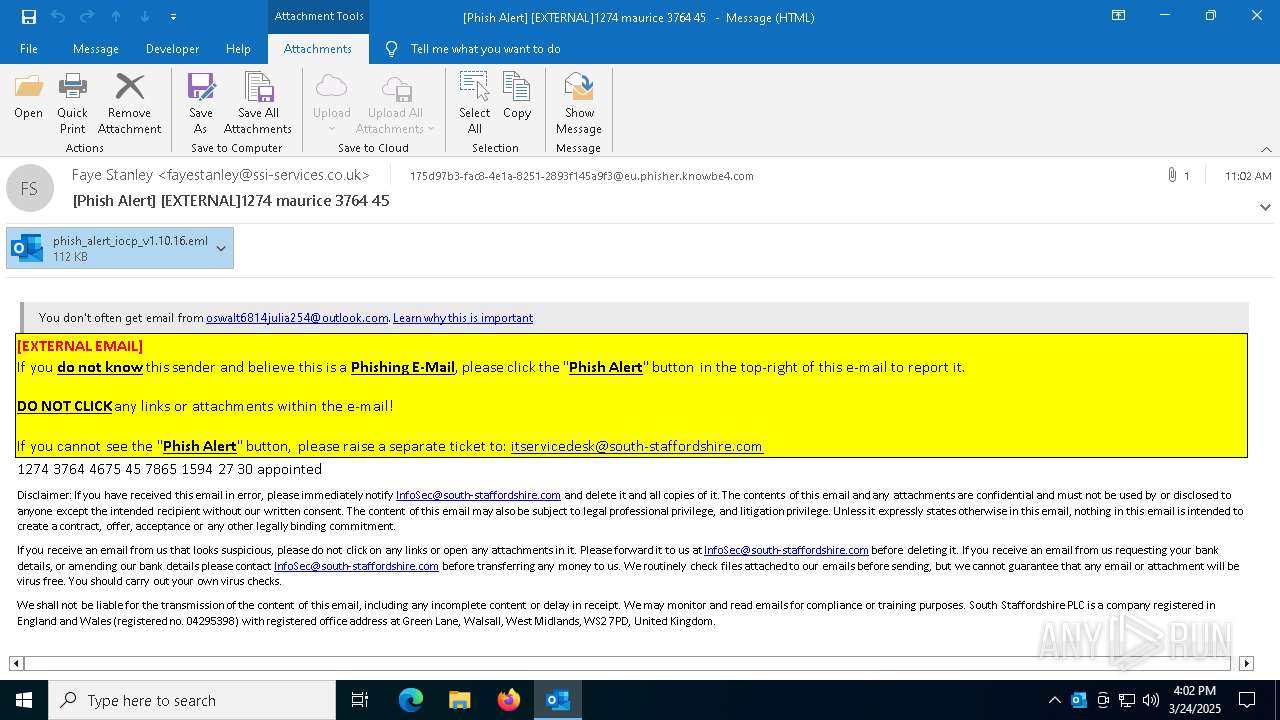Screen dimensions: 1280x720
Task: Switch to the Developer tab
Action: pyautogui.click(x=172, y=49)
